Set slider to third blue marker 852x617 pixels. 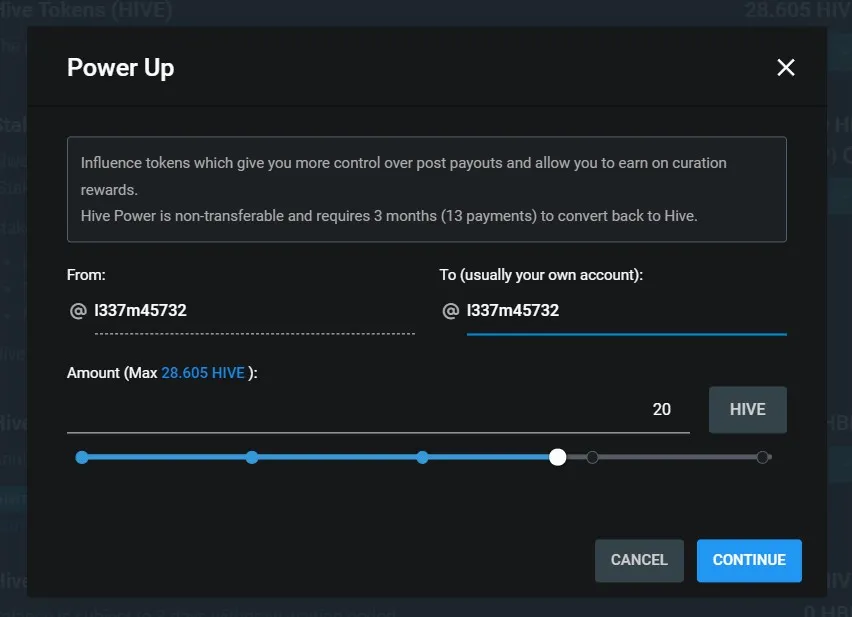[x=422, y=457]
